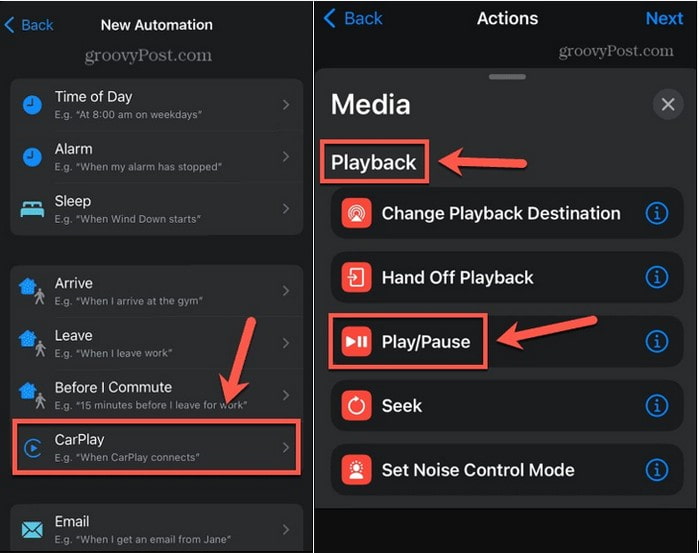Tap the Hand Off Playback icon
Viewport: 700px width, 553px height.
(355, 278)
